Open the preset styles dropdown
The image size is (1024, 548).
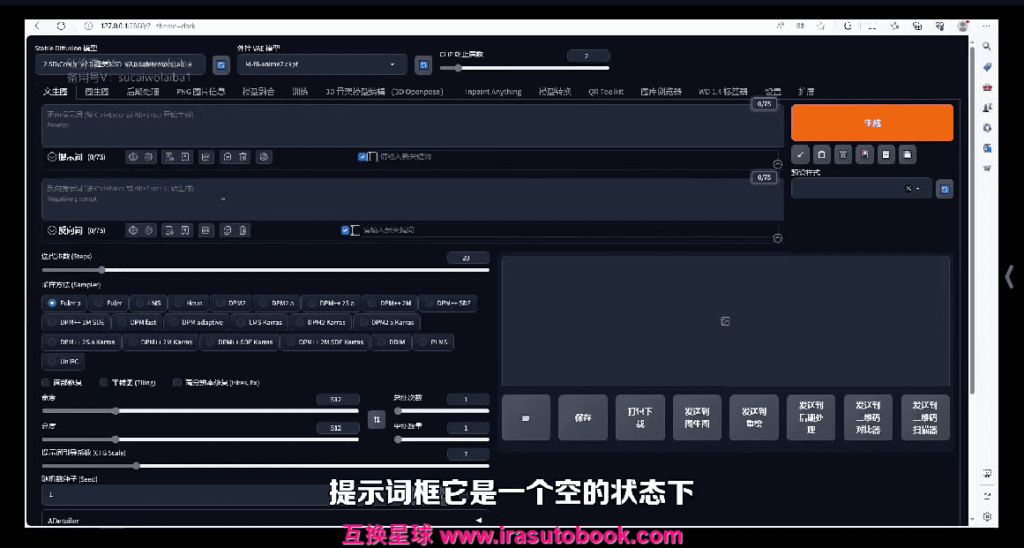861,189
